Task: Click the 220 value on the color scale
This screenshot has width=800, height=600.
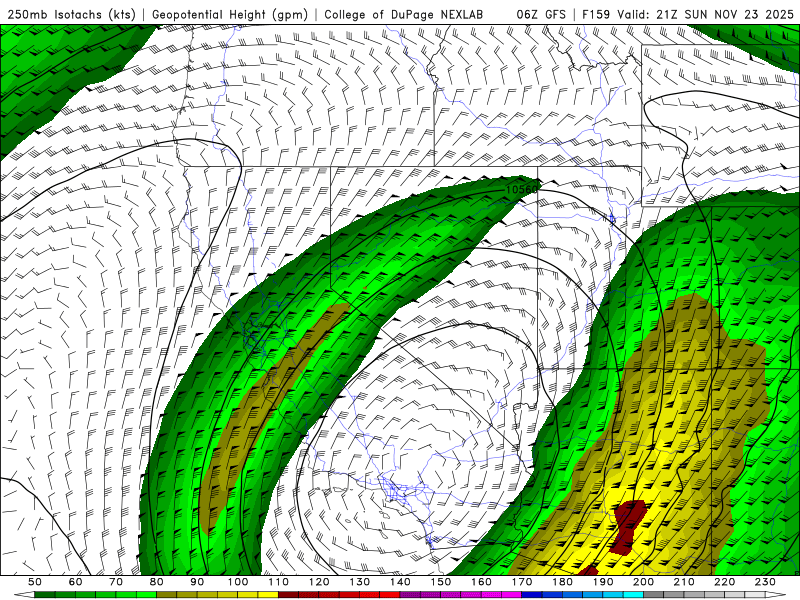Action: click(724, 582)
